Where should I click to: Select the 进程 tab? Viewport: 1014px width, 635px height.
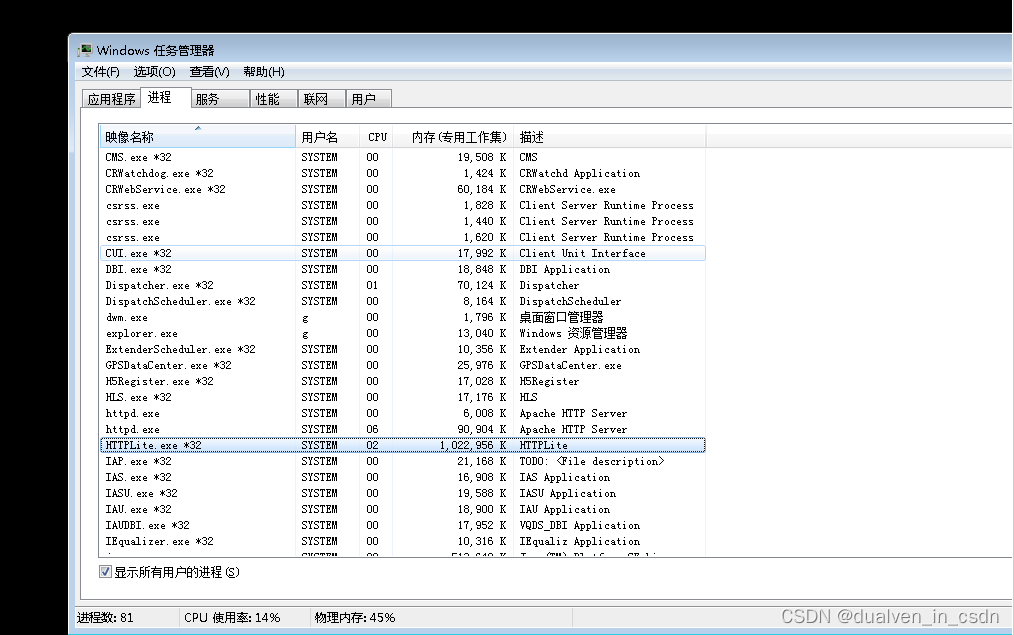click(x=166, y=98)
